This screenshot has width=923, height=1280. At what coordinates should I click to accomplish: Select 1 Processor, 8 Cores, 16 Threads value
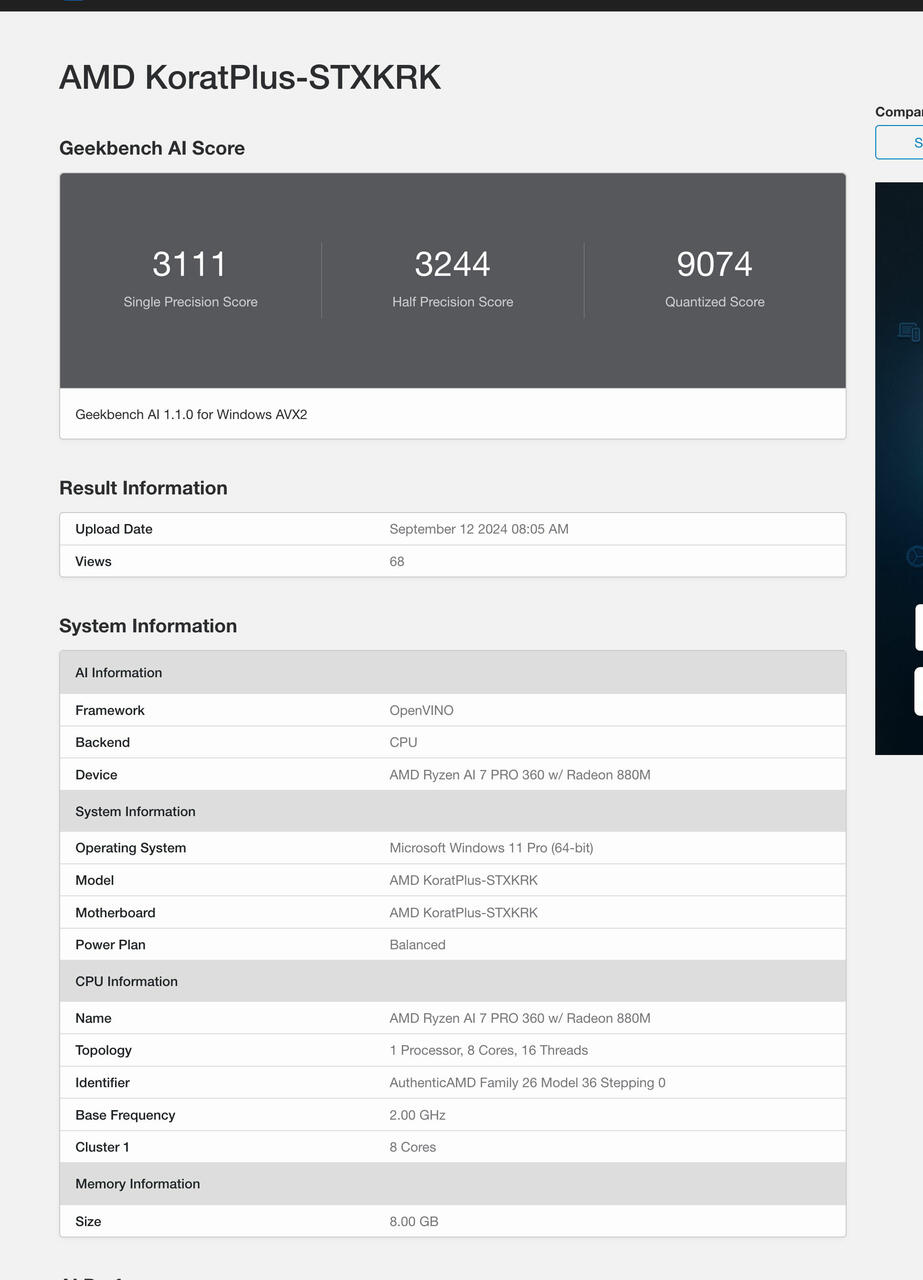(488, 1050)
